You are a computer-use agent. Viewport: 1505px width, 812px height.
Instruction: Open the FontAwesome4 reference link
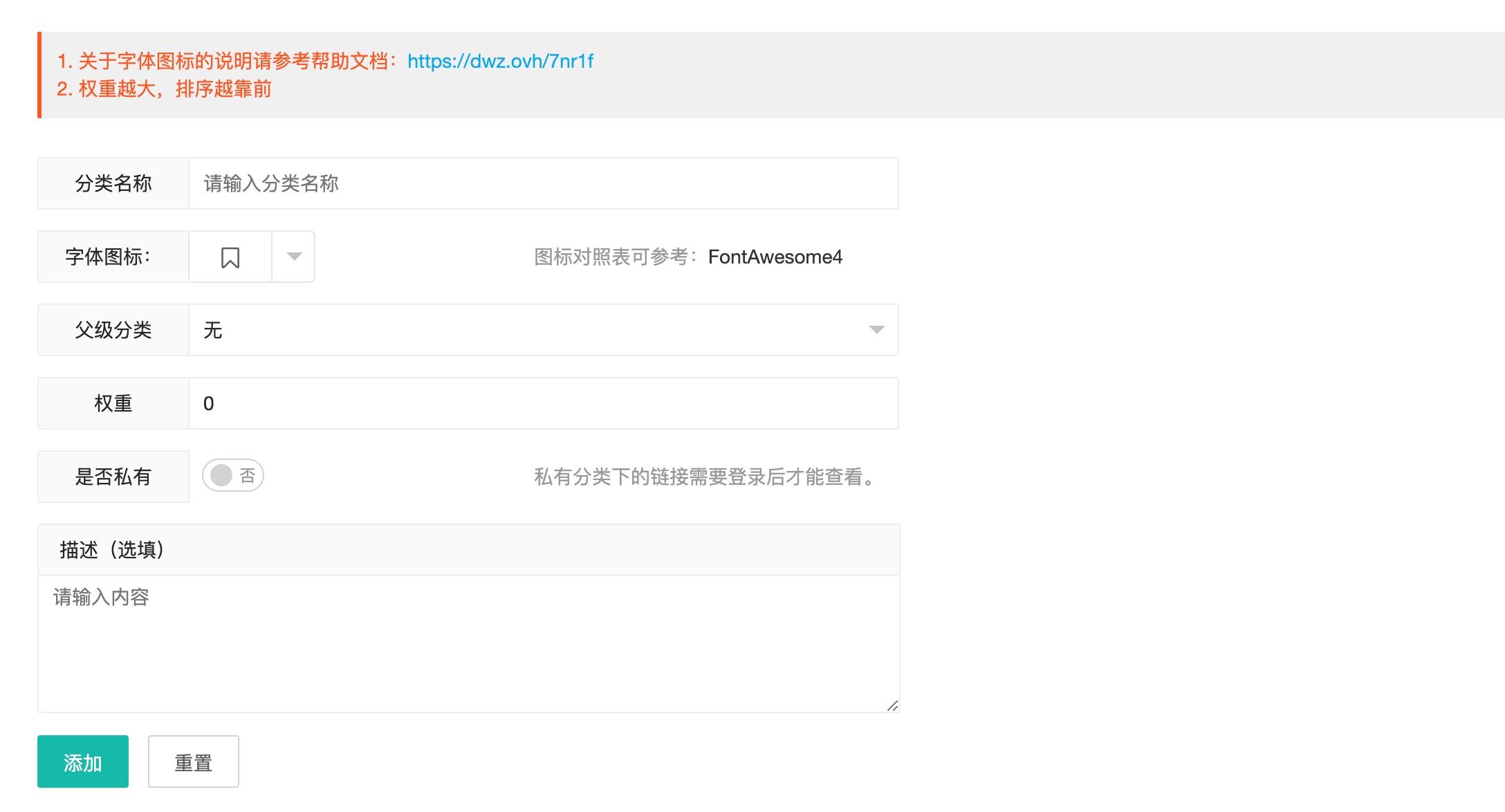(x=775, y=257)
